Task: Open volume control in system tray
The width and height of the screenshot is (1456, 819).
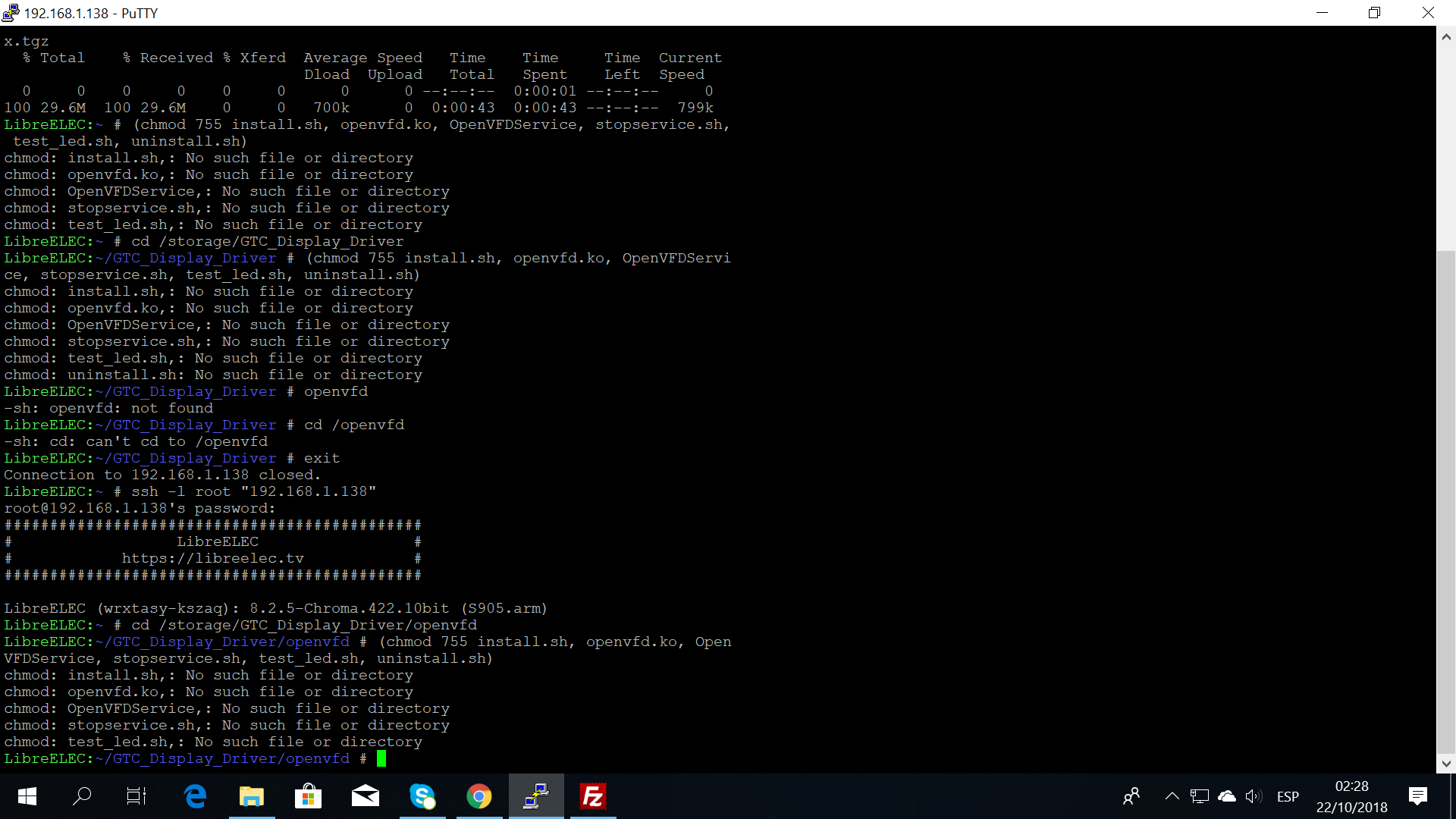Action: click(1253, 796)
